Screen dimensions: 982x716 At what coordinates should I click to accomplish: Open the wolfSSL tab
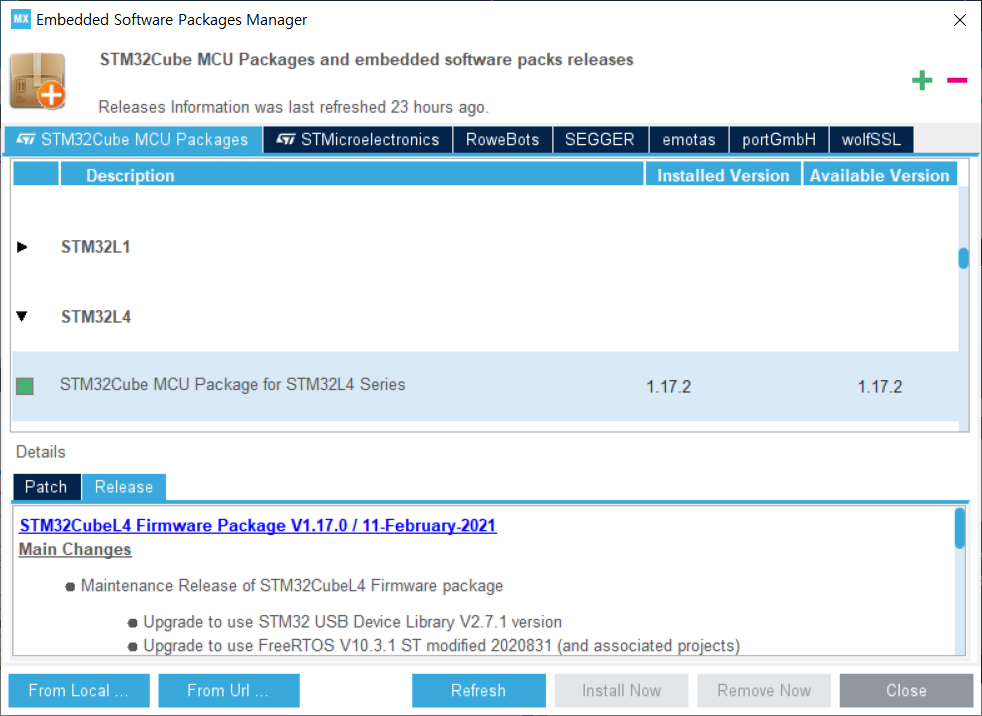871,140
